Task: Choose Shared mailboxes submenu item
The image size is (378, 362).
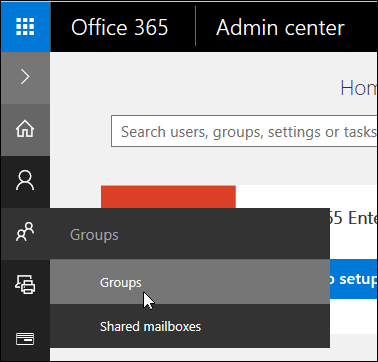Action: pyautogui.click(x=190, y=326)
